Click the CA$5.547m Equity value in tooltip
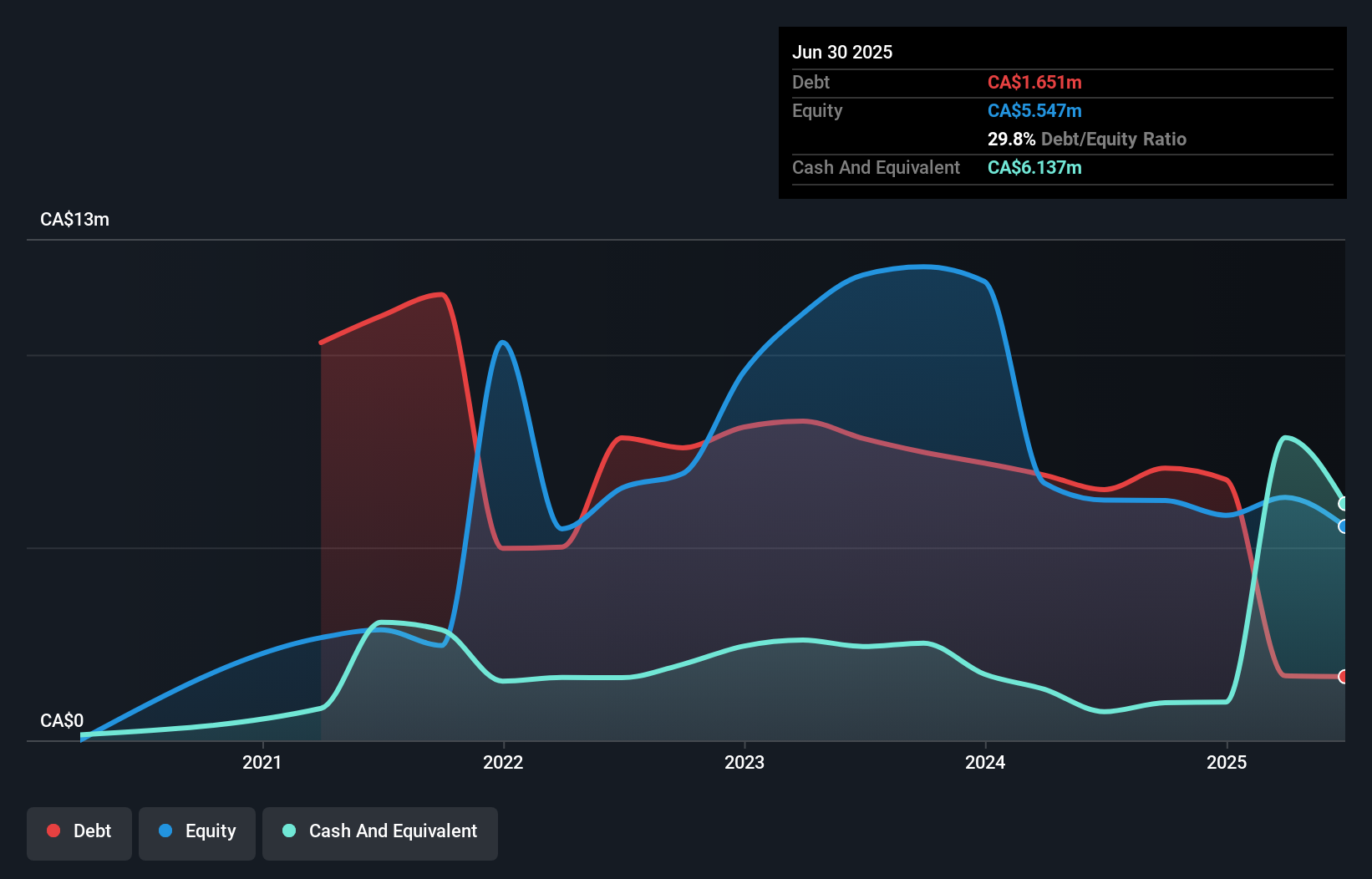Image resolution: width=1372 pixels, height=879 pixels. pos(1034,110)
